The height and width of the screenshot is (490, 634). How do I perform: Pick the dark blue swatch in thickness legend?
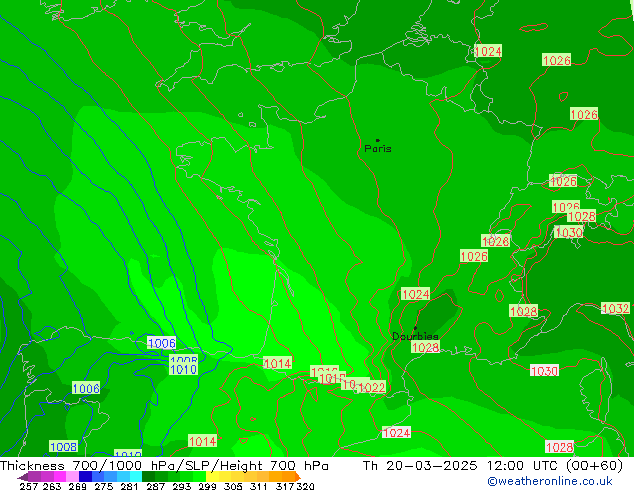coord(85,476)
